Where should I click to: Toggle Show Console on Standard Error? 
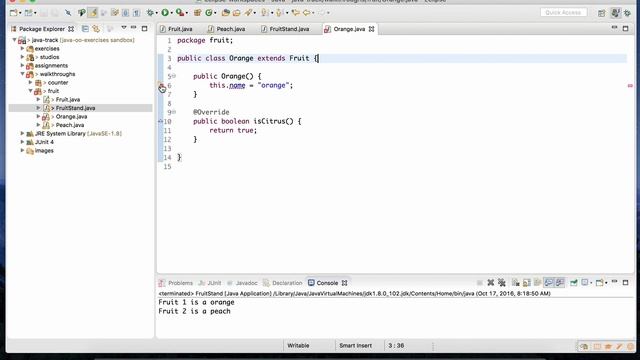point(560,282)
